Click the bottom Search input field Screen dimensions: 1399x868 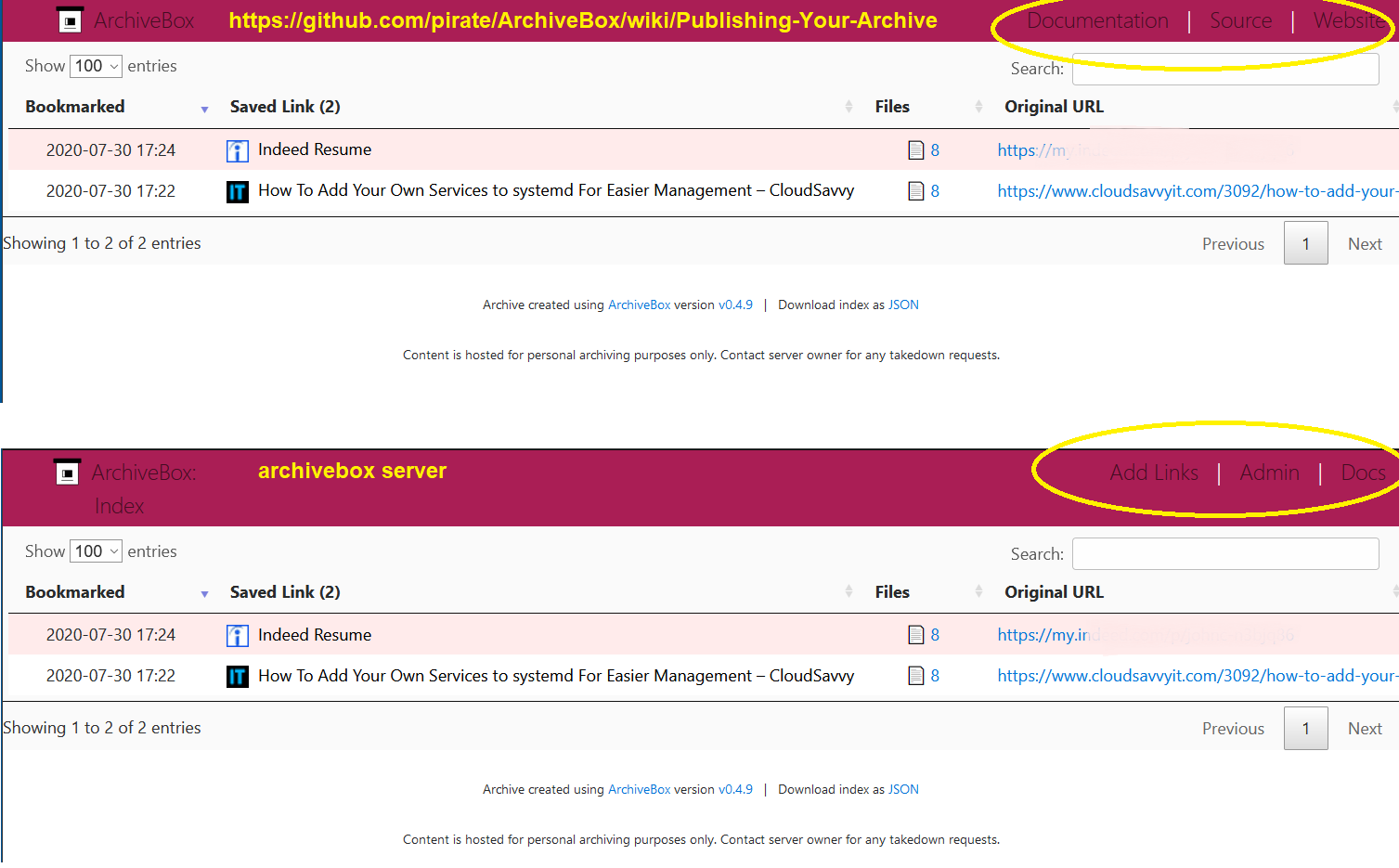1225,554
